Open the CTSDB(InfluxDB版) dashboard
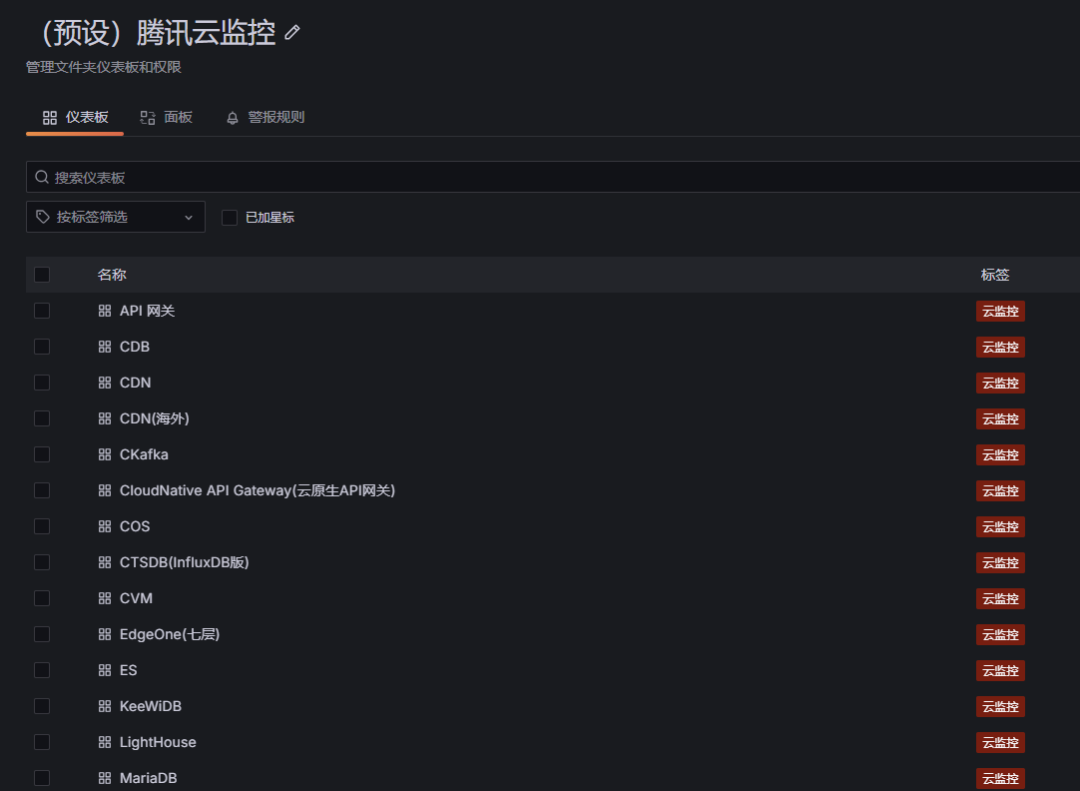 pos(184,562)
